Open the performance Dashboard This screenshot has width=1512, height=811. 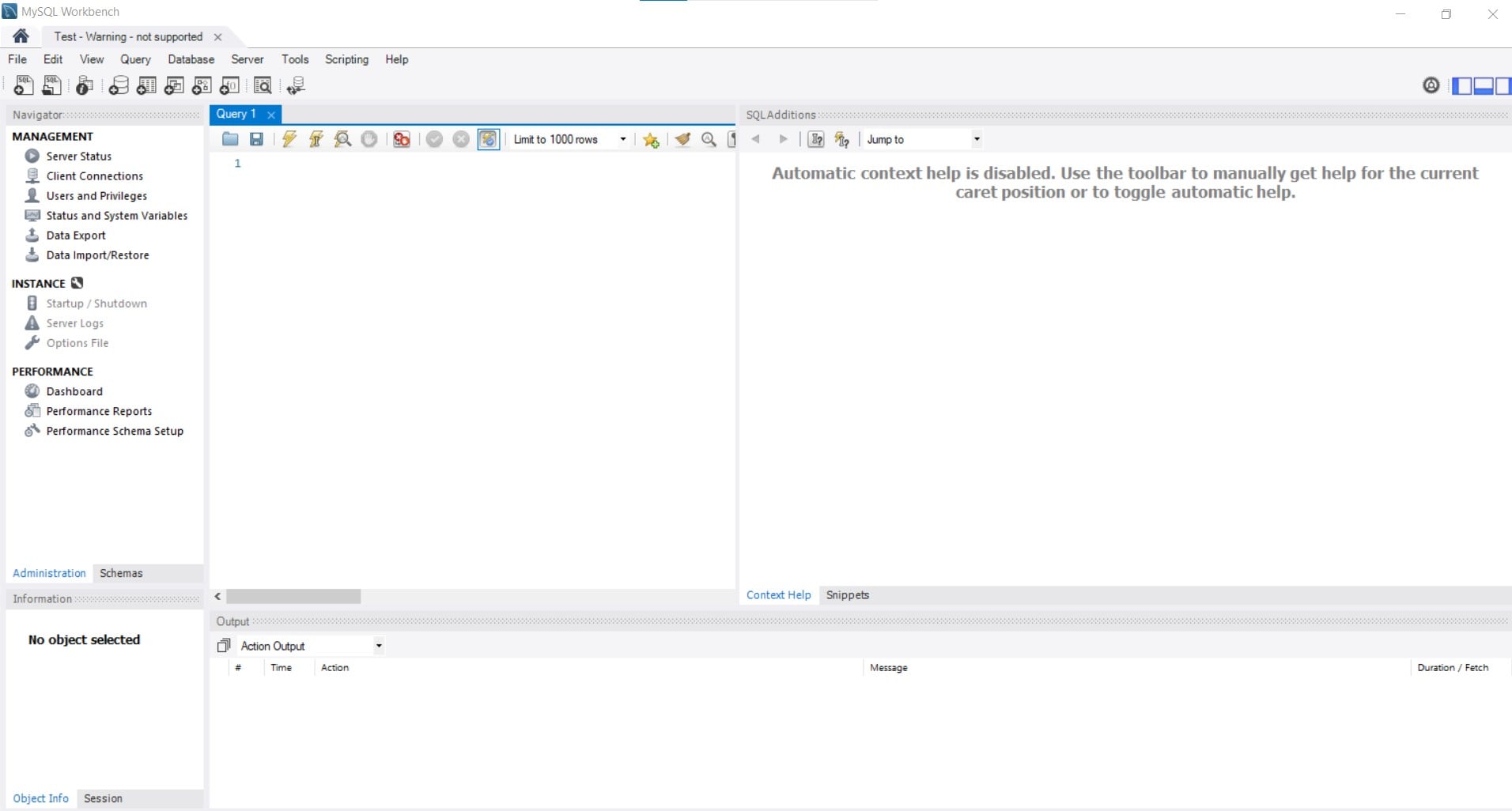click(74, 391)
